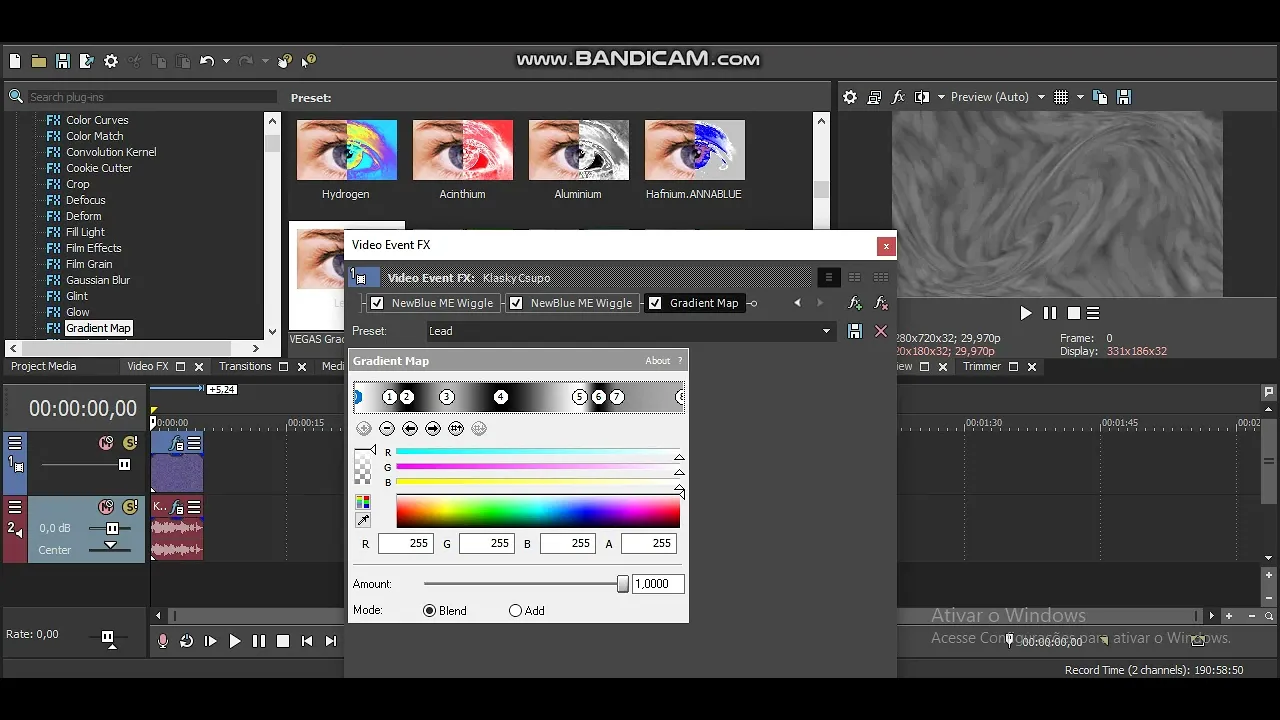
Task: Select gradient control point 6
Action: [599, 397]
